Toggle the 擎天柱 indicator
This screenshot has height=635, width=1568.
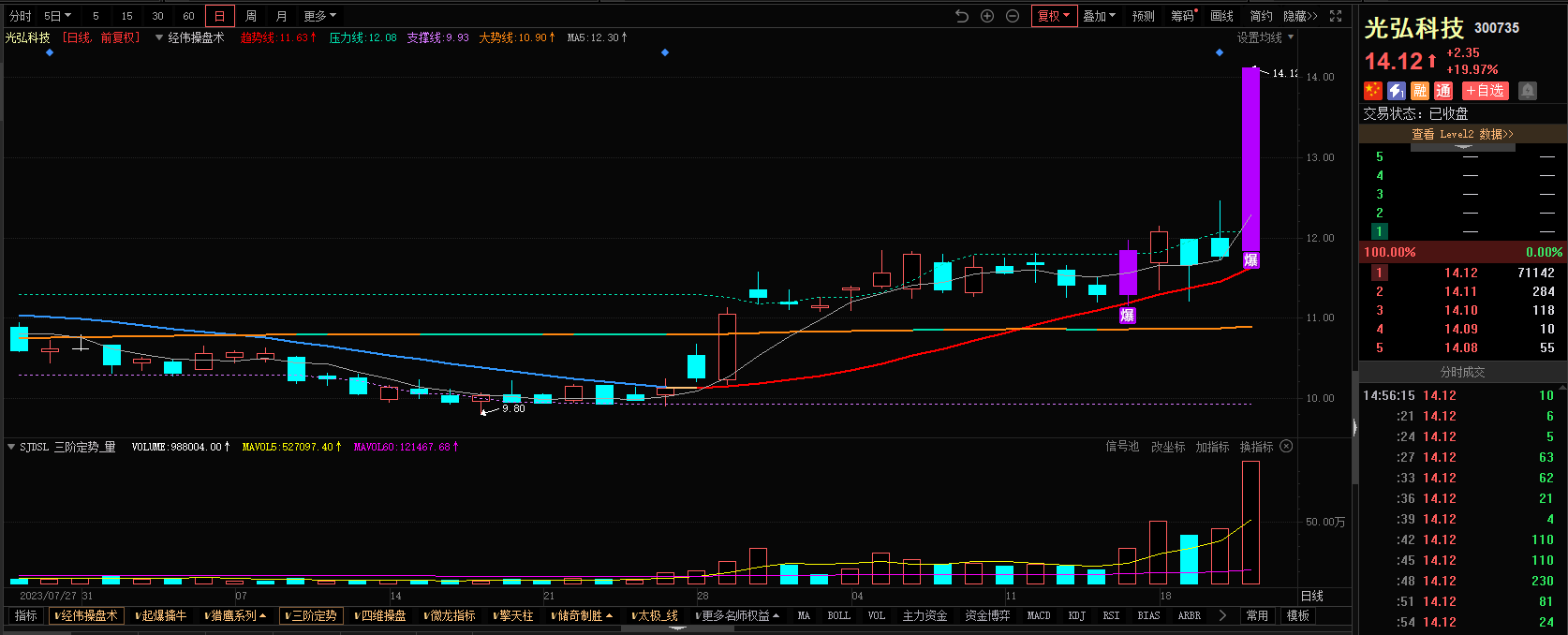coord(513,615)
